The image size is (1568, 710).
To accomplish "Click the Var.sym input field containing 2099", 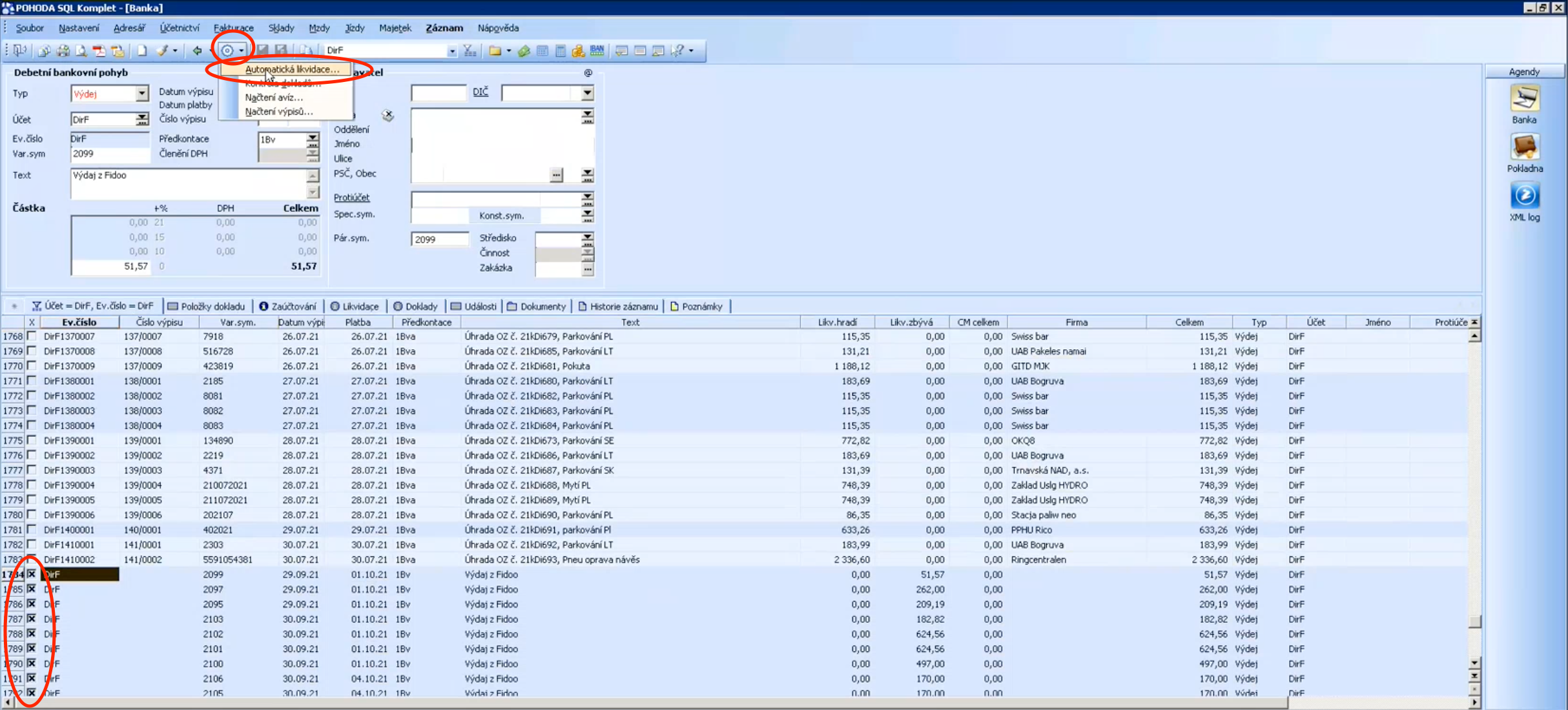I will pyautogui.click(x=110, y=154).
